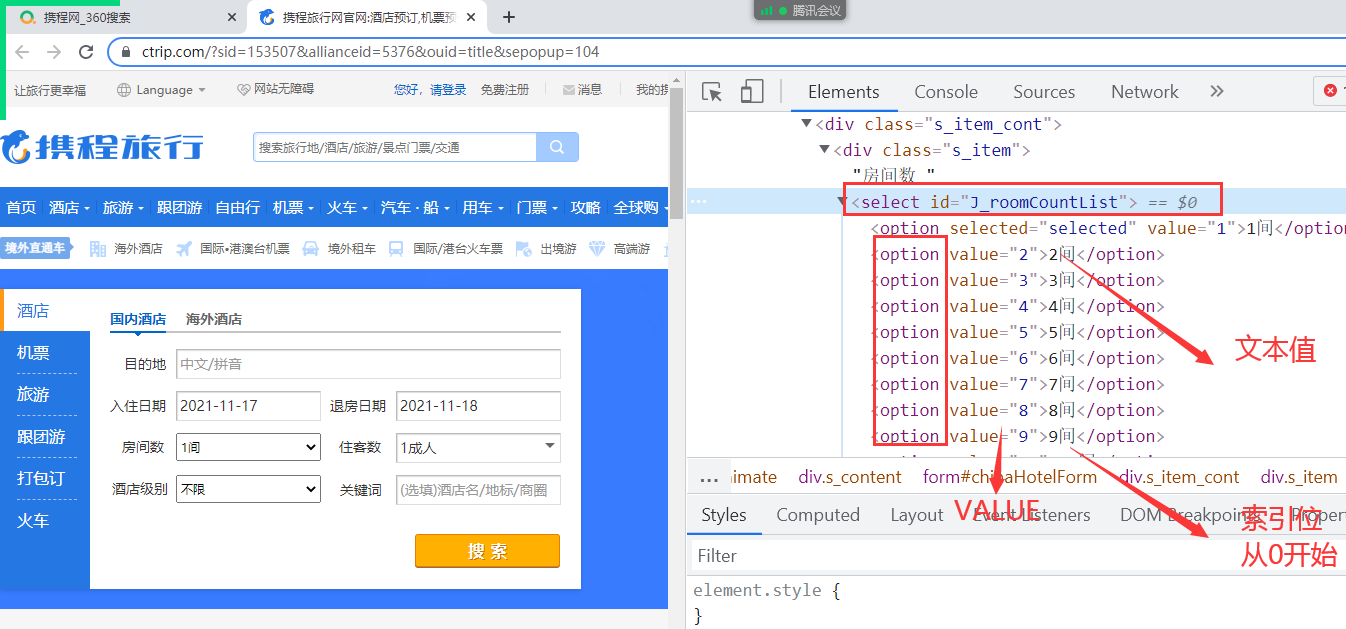
Task: Click 攻略 in the navigation bar
Action: (x=586, y=207)
